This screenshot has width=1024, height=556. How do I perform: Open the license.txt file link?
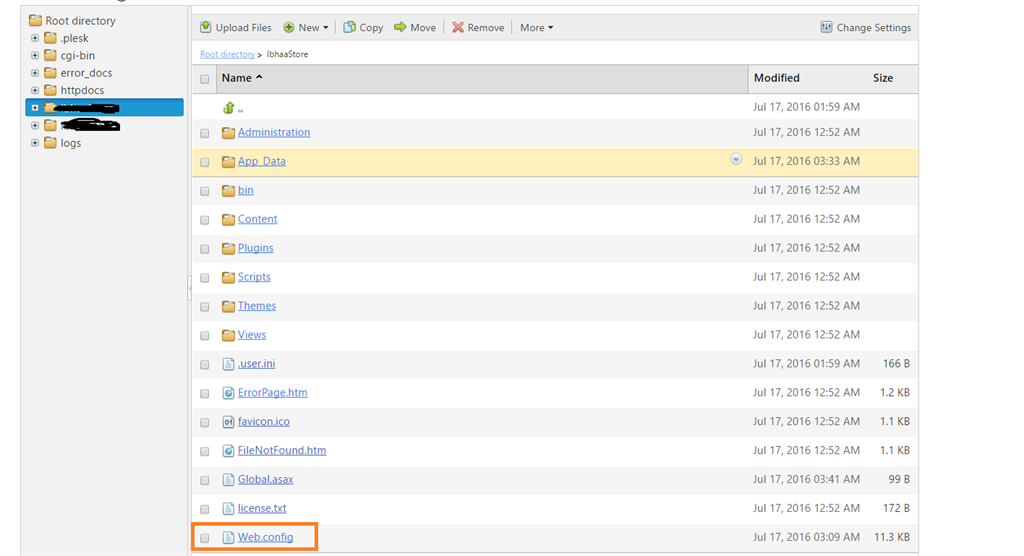tap(262, 508)
